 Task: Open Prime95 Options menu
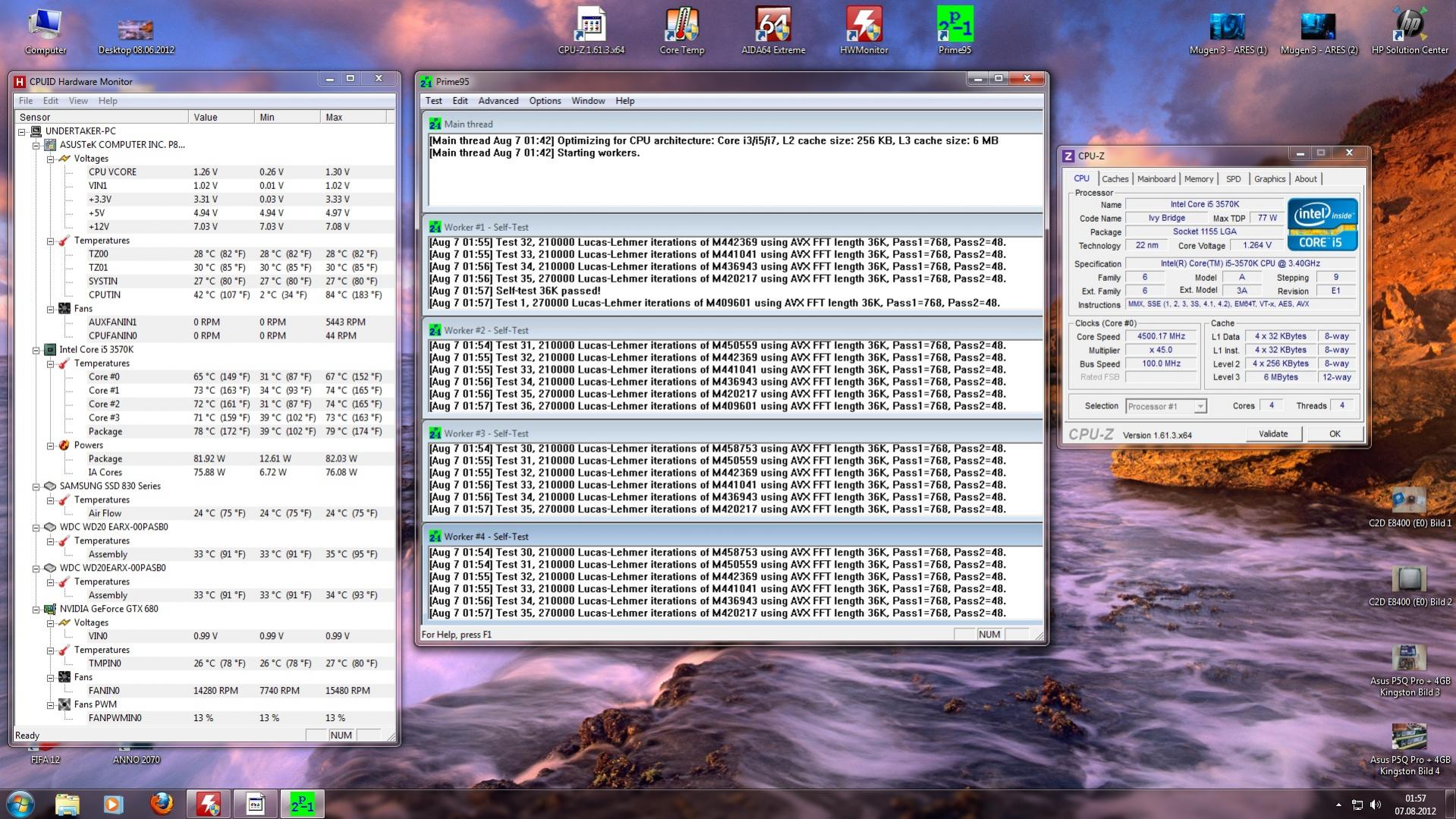[545, 101]
